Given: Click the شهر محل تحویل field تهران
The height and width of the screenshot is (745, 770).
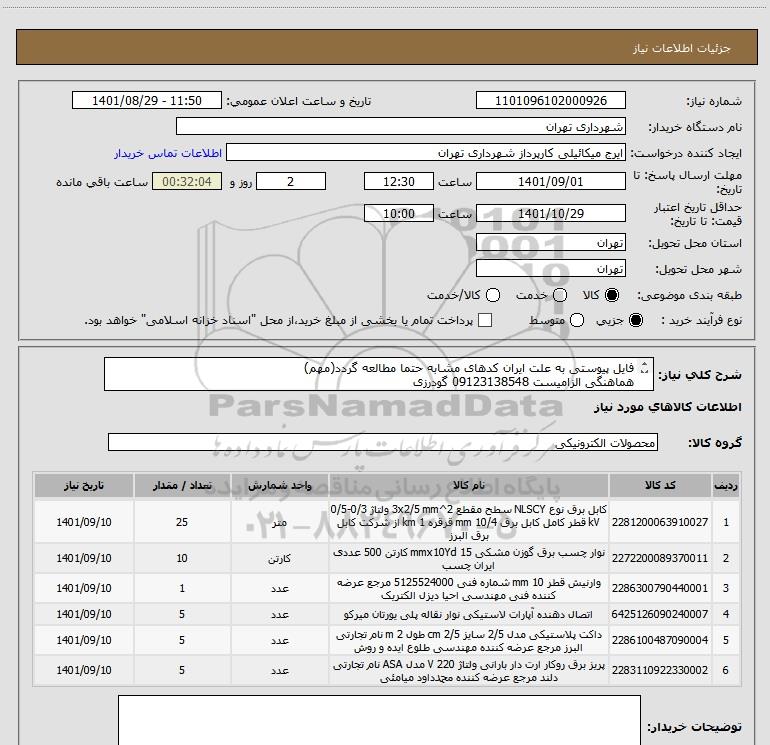Looking at the screenshot, I should [550, 269].
